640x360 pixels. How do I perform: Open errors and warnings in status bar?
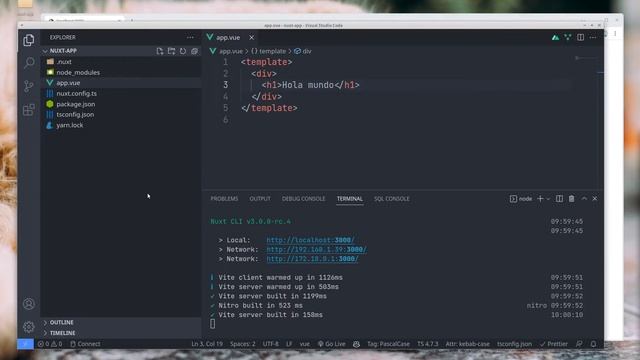50,344
